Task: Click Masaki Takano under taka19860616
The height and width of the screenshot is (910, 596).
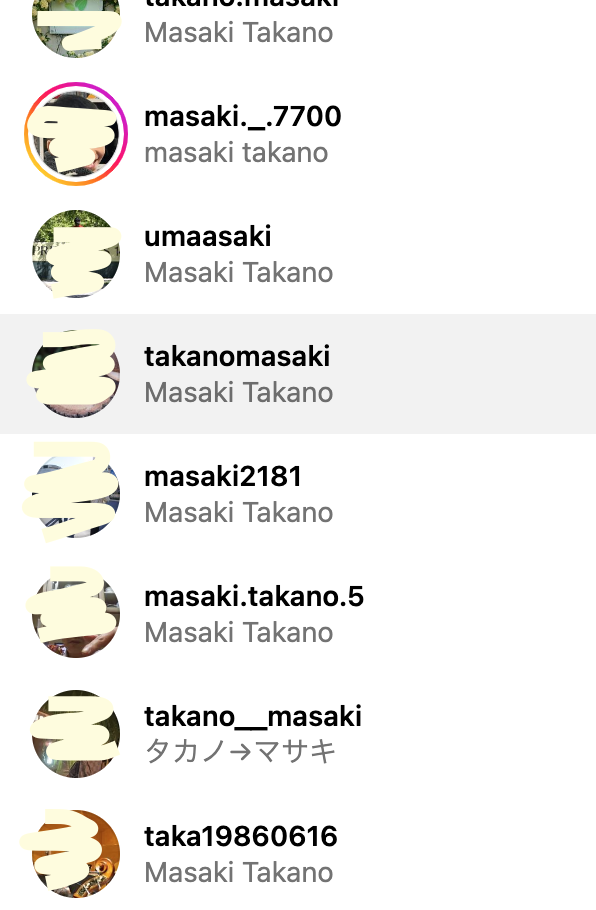Action: [x=239, y=872]
